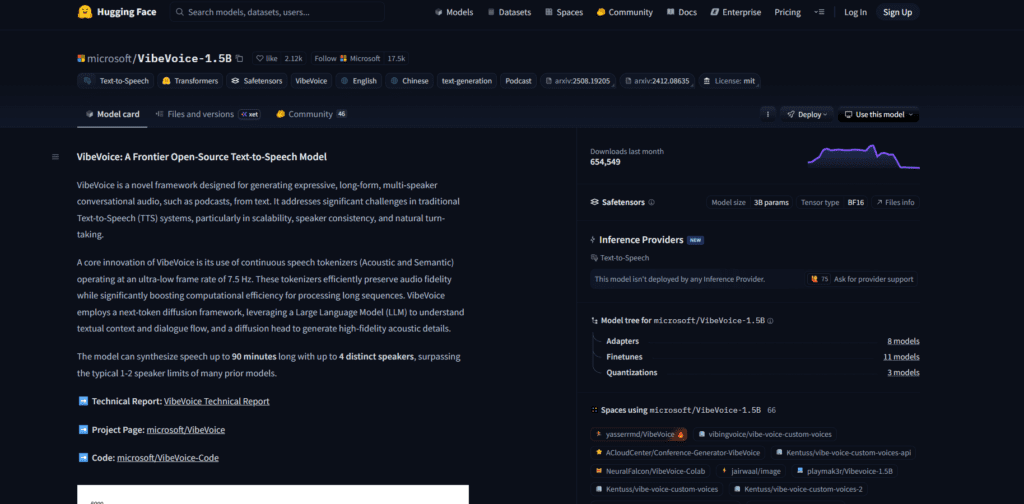The height and width of the screenshot is (504, 1024).
Task: Expand the more navigation menu icon
Action: [820, 12]
